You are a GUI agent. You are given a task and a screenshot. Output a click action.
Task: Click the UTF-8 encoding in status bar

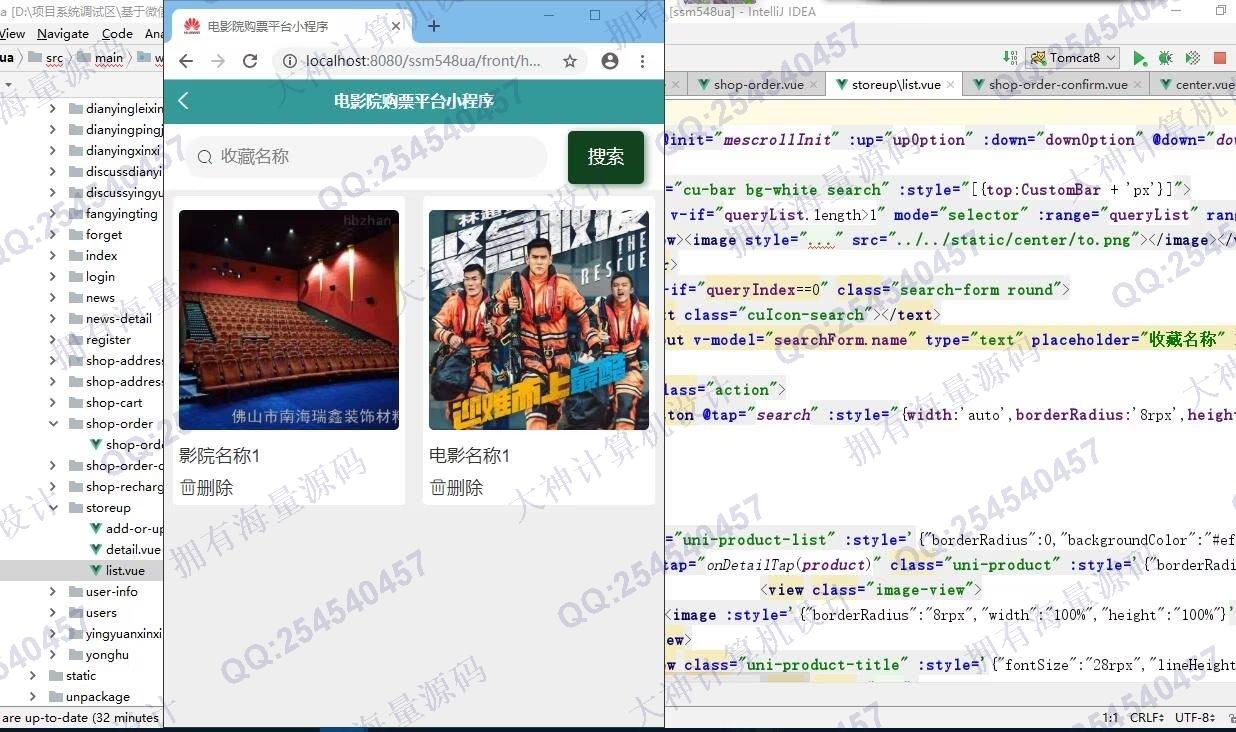point(1196,718)
